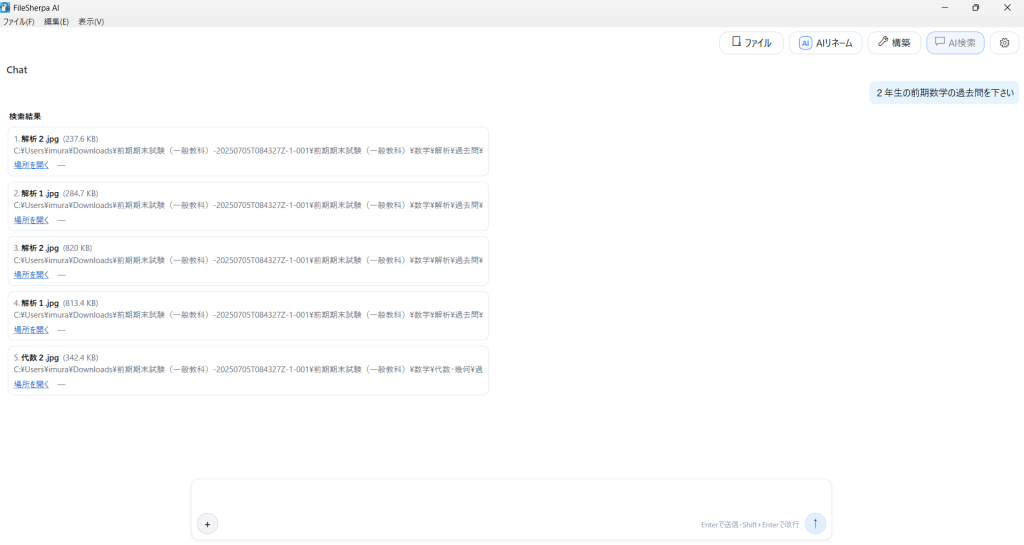
Task: Open settings via the gear icon
Action: coord(1004,43)
